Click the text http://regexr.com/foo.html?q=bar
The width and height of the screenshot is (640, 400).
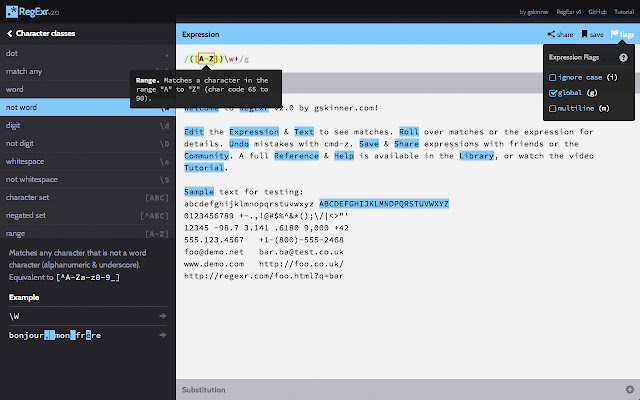[x=264, y=276]
